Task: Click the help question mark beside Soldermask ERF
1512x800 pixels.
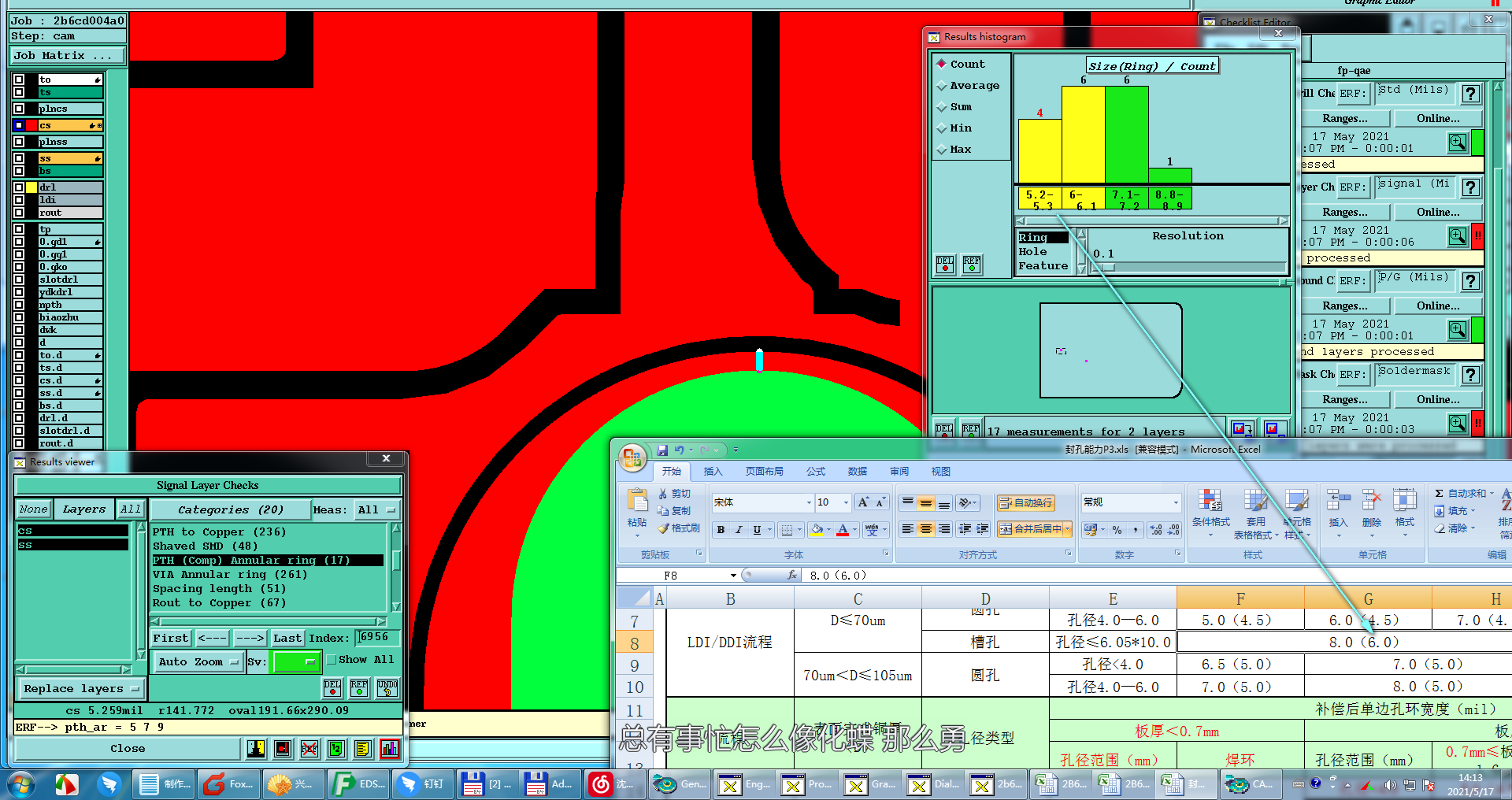Action: tap(1470, 375)
